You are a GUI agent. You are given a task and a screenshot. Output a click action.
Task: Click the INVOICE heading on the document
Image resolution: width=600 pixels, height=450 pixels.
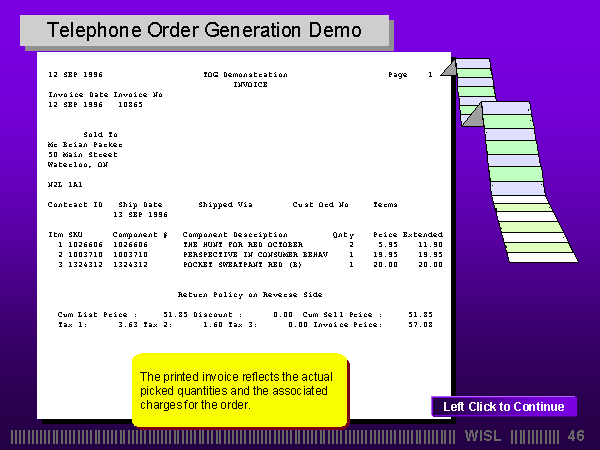(x=250, y=85)
